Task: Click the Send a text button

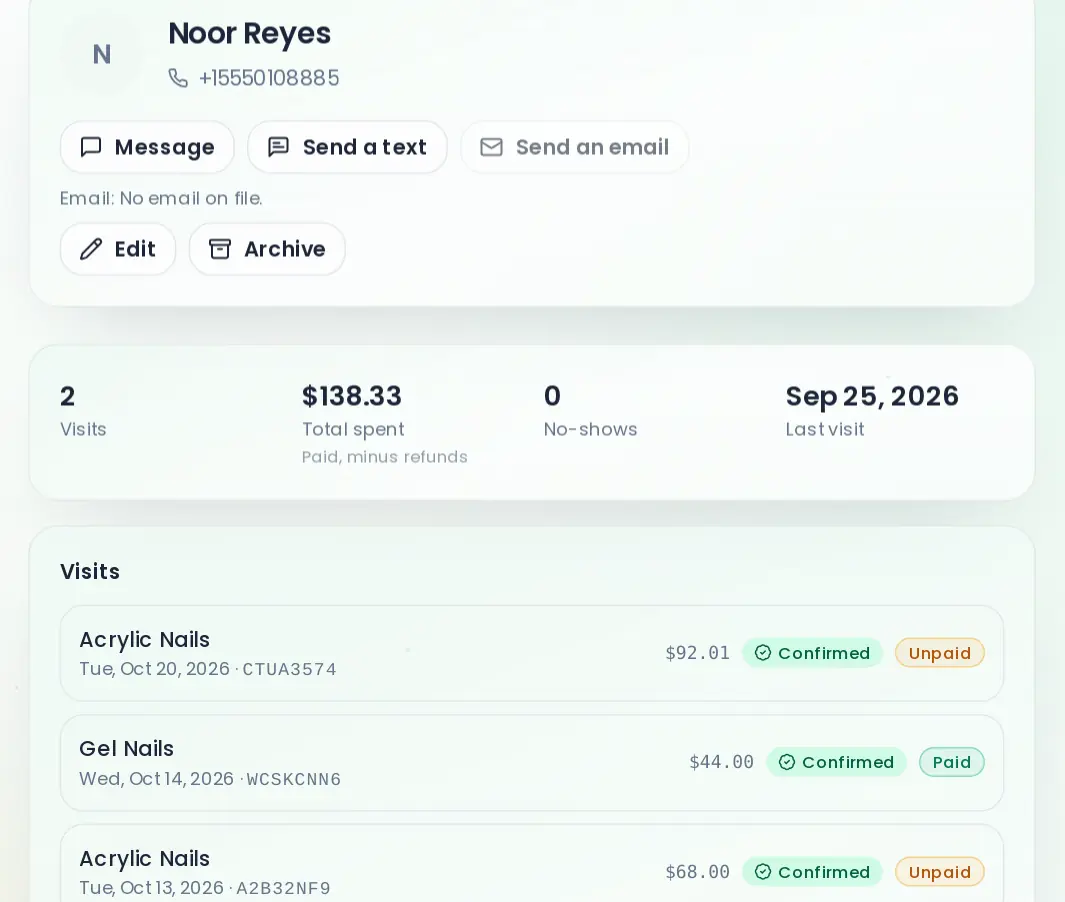Action: [347, 147]
